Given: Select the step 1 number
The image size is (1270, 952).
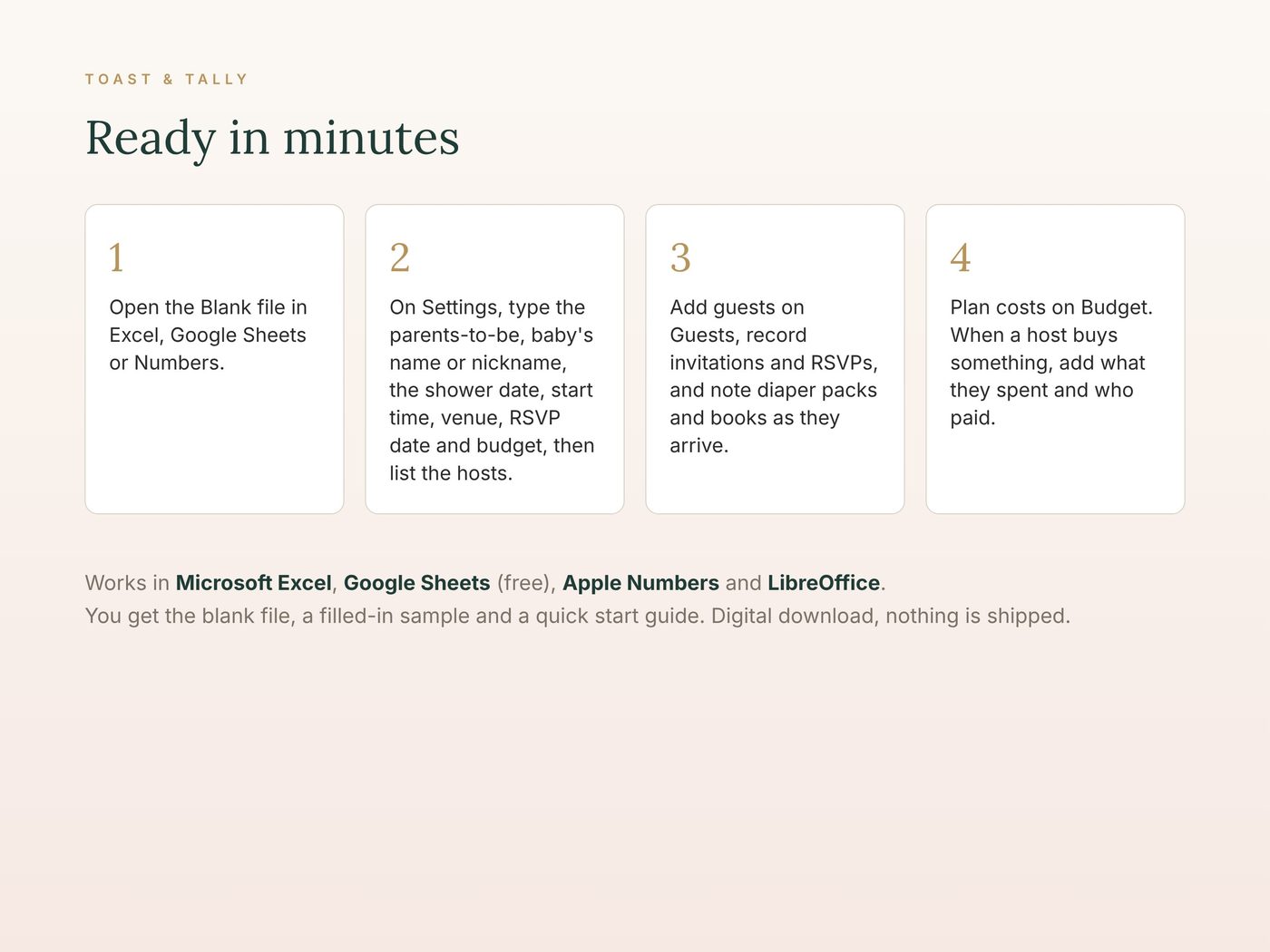Looking at the screenshot, I should tap(116, 257).
